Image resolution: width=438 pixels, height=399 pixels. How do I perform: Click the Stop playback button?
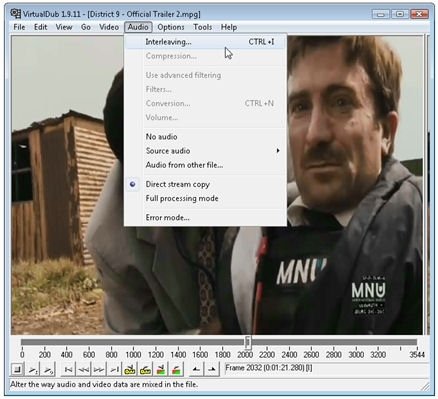[17, 370]
